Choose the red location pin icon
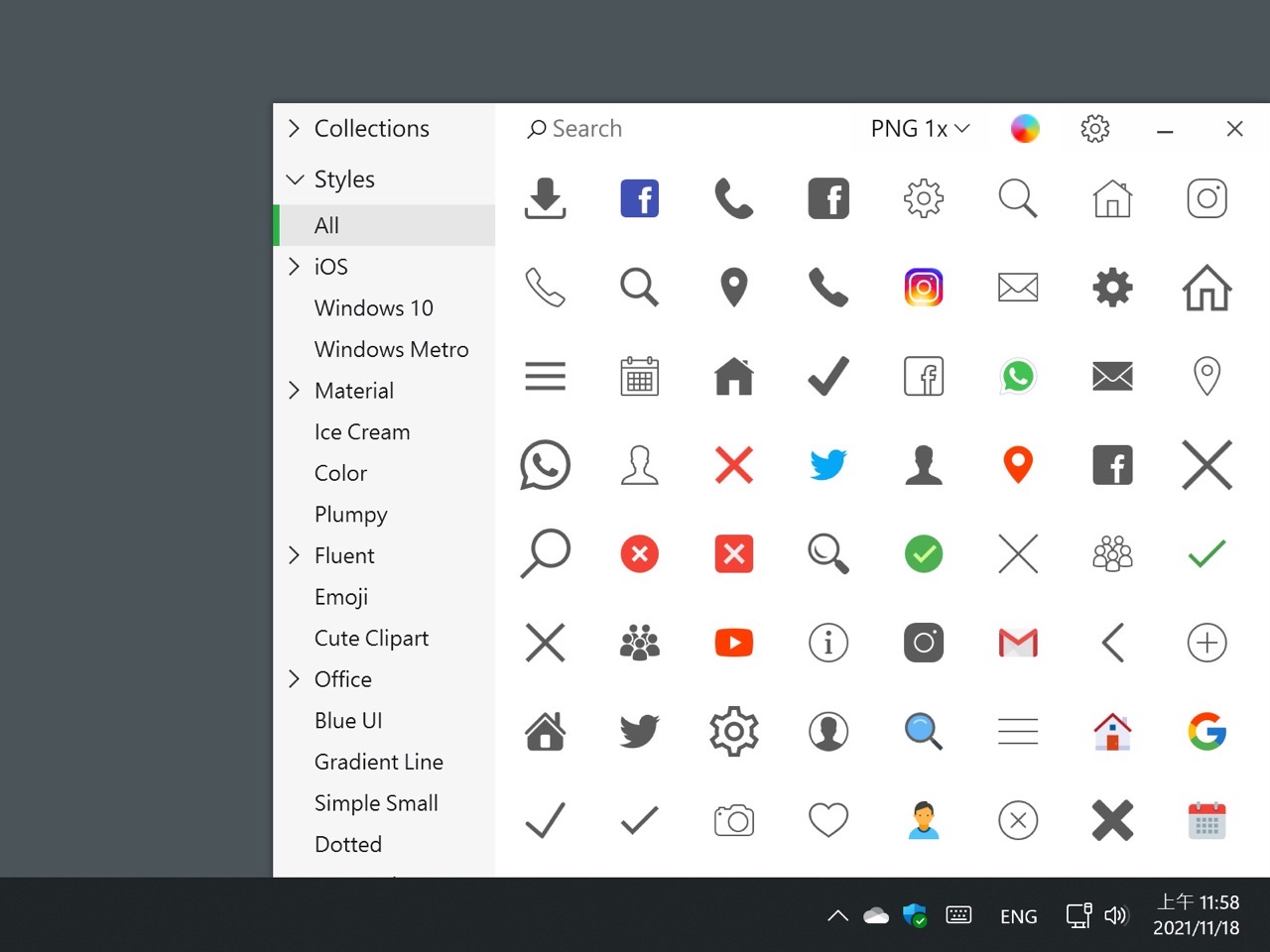 pos(1018,464)
